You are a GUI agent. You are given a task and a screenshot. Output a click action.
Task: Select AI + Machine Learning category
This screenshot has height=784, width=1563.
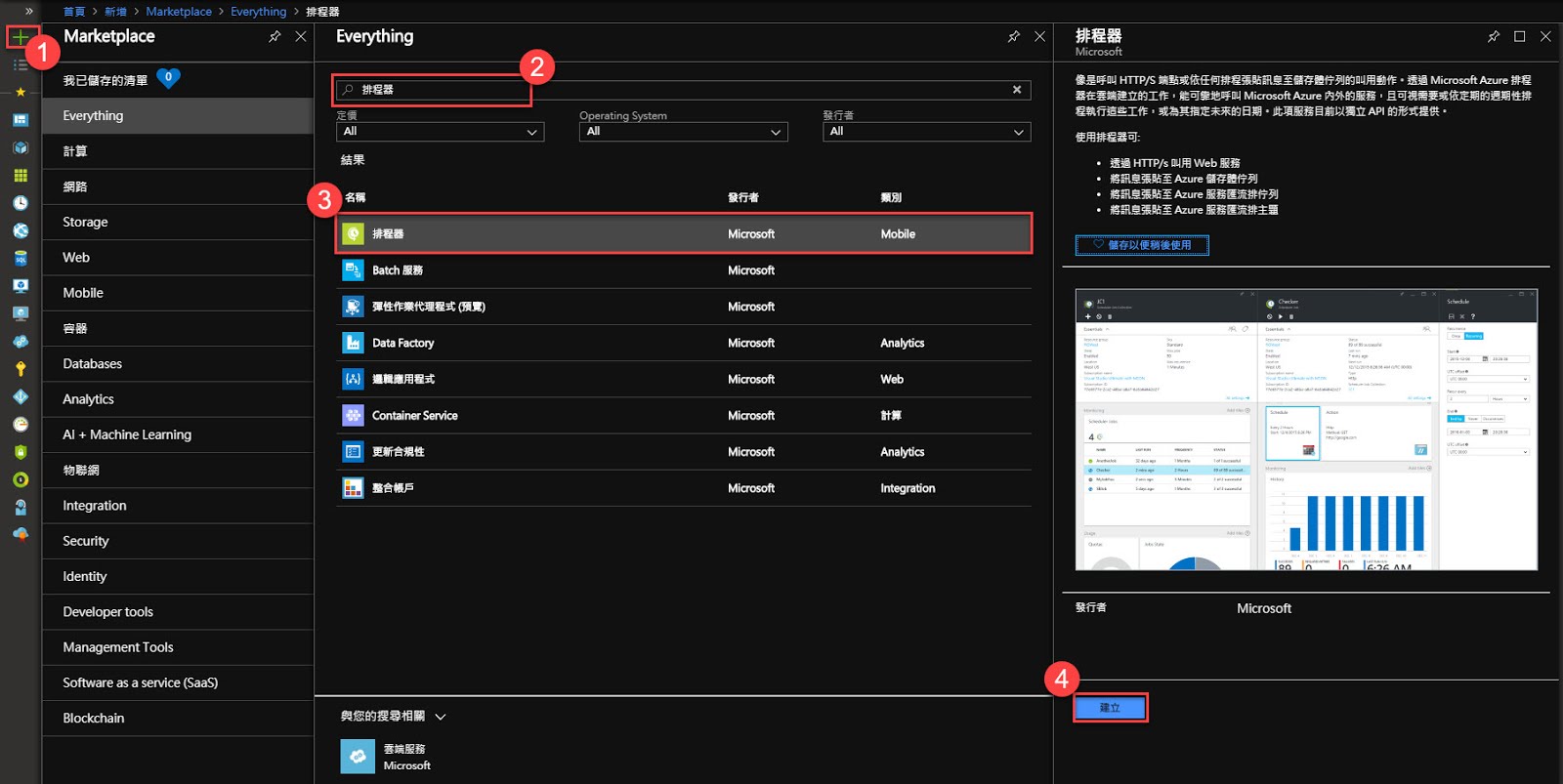[178, 435]
